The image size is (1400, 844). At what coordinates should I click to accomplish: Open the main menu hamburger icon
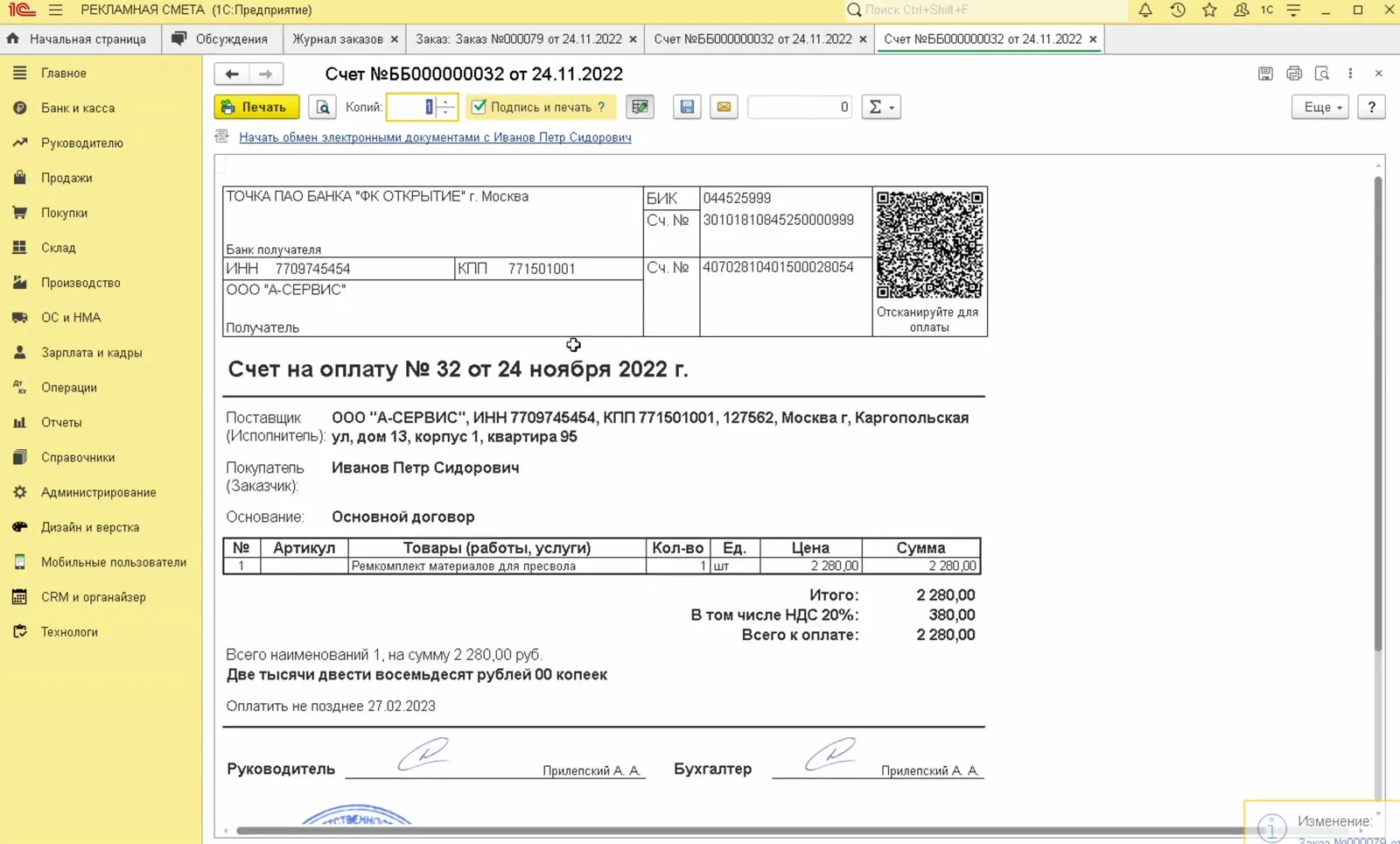tap(56, 11)
